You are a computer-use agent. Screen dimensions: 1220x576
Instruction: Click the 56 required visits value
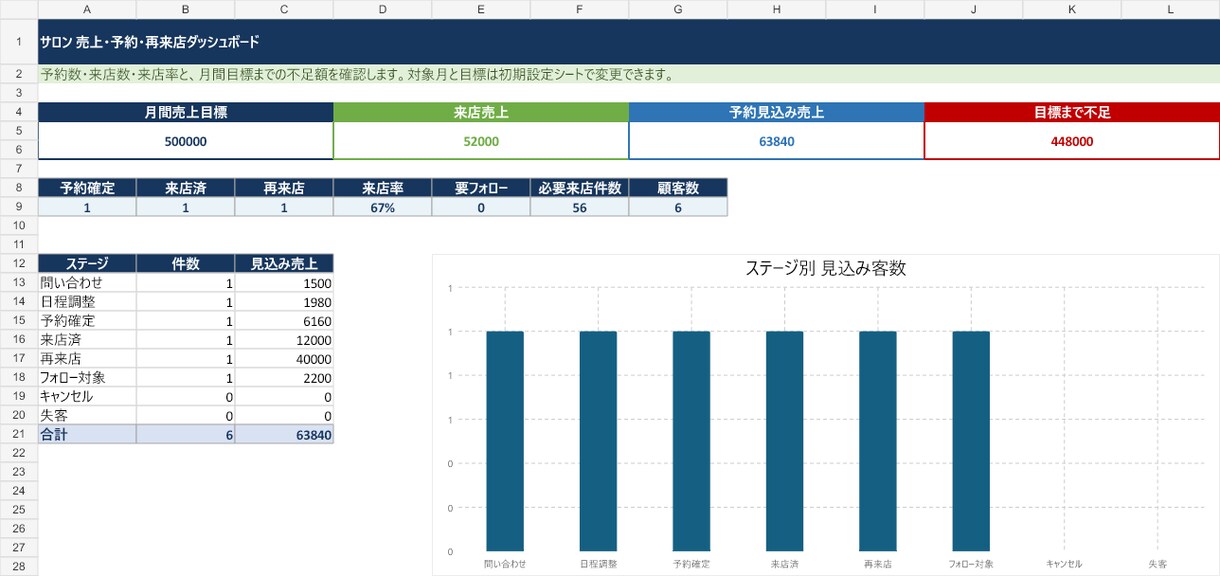click(x=580, y=207)
